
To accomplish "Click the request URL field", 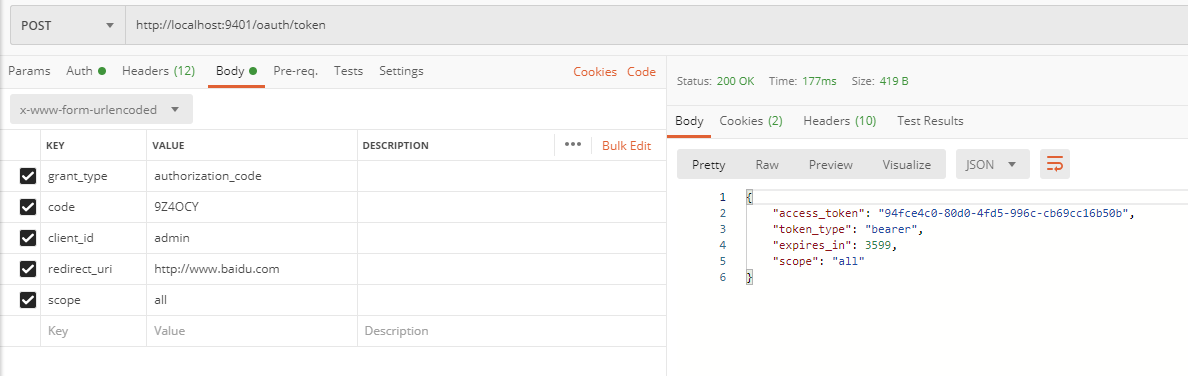I will (656, 25).
